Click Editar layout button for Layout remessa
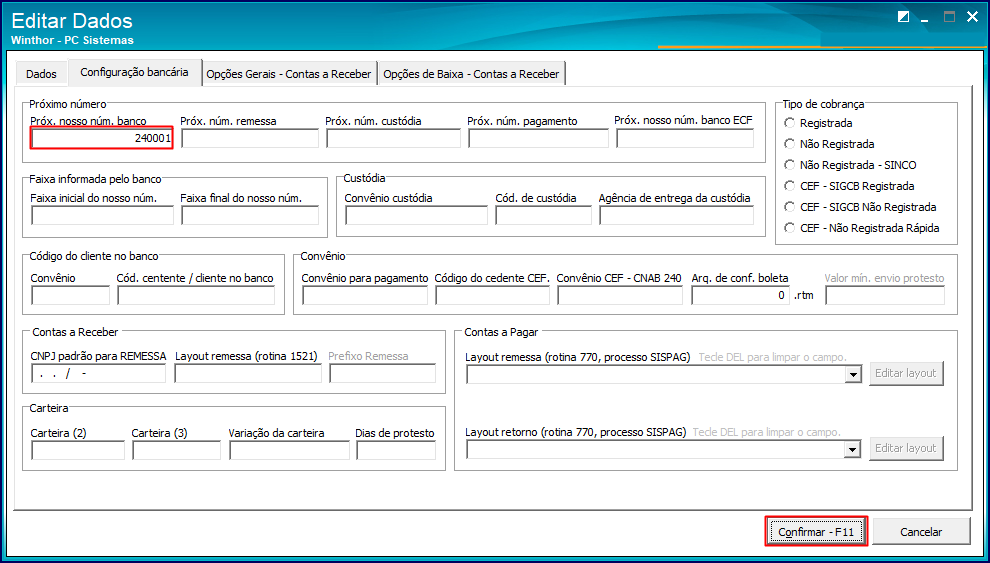This screenshot has width=990, height=563. click(x=906, y=373)
